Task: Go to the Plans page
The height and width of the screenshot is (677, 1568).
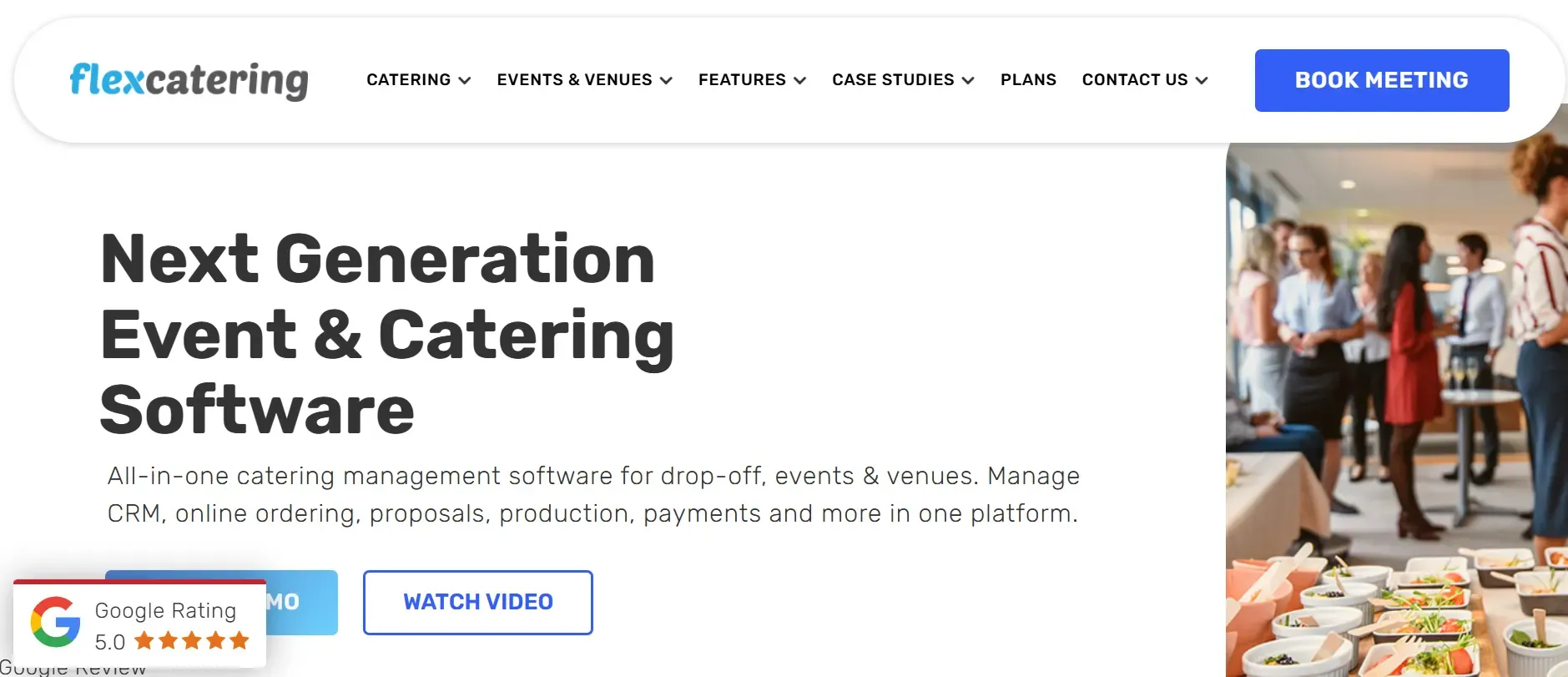Action: (x=1028, y=80)
